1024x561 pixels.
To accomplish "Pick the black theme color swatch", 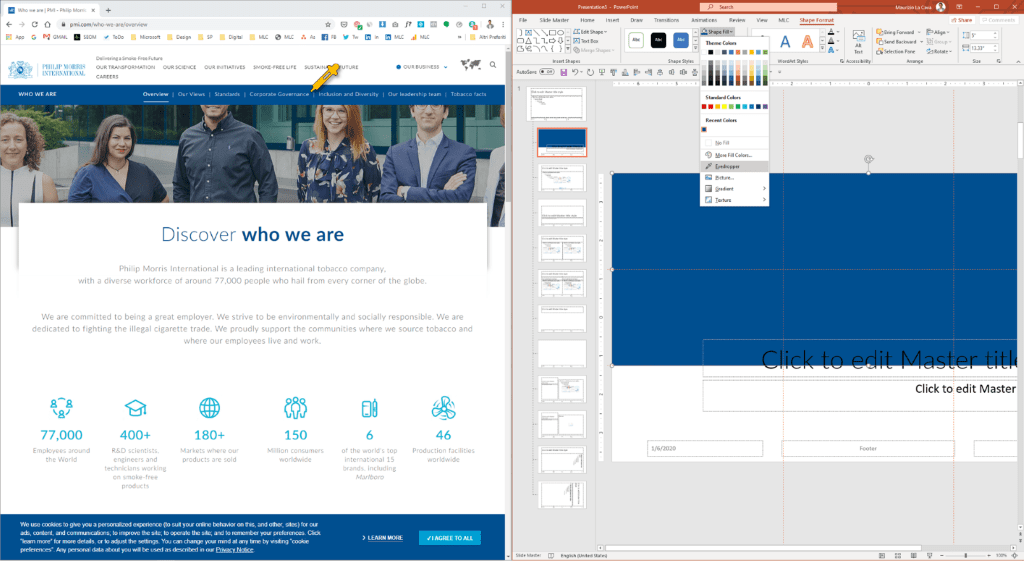I will point(711,52).
